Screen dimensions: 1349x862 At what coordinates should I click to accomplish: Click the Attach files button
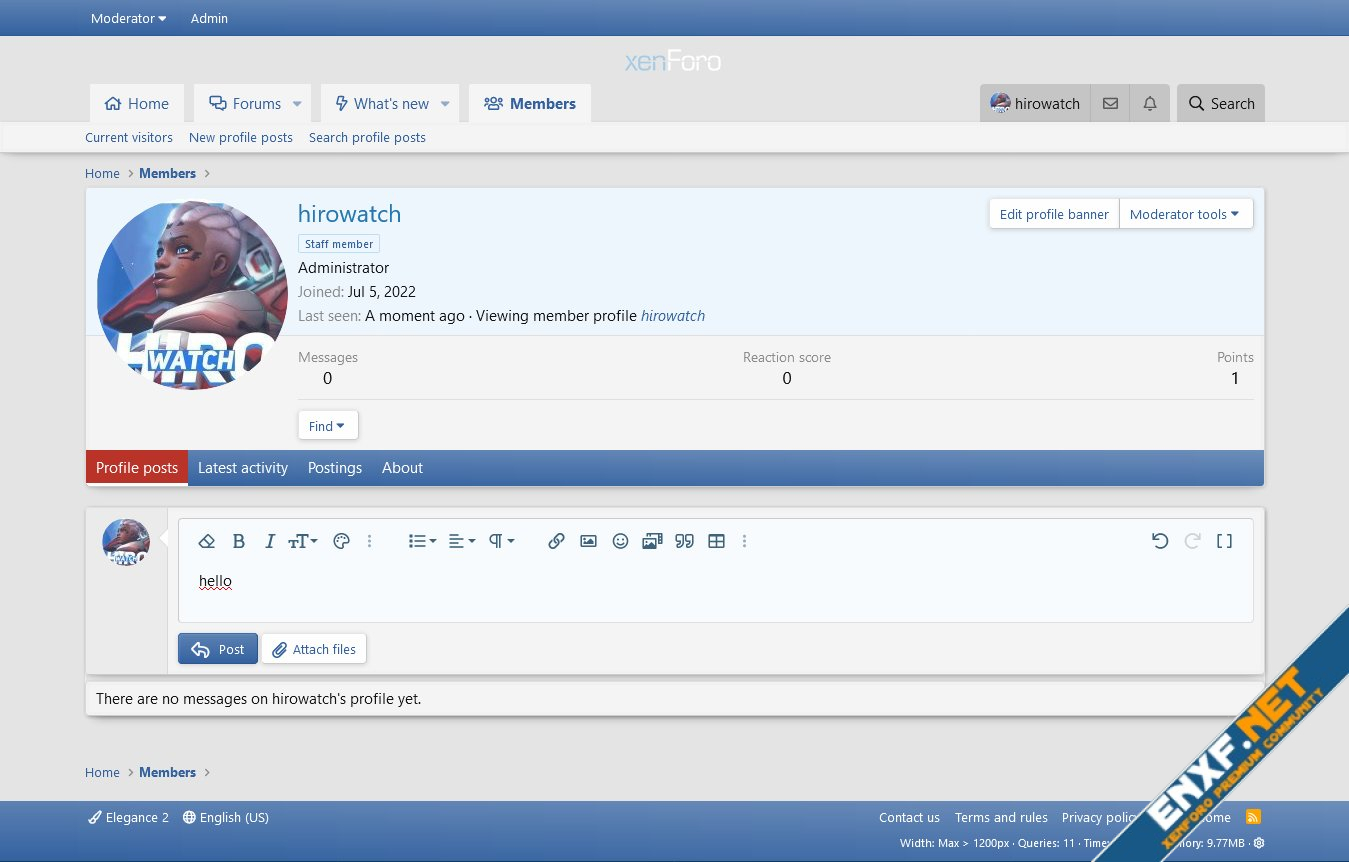coord(314,649)
